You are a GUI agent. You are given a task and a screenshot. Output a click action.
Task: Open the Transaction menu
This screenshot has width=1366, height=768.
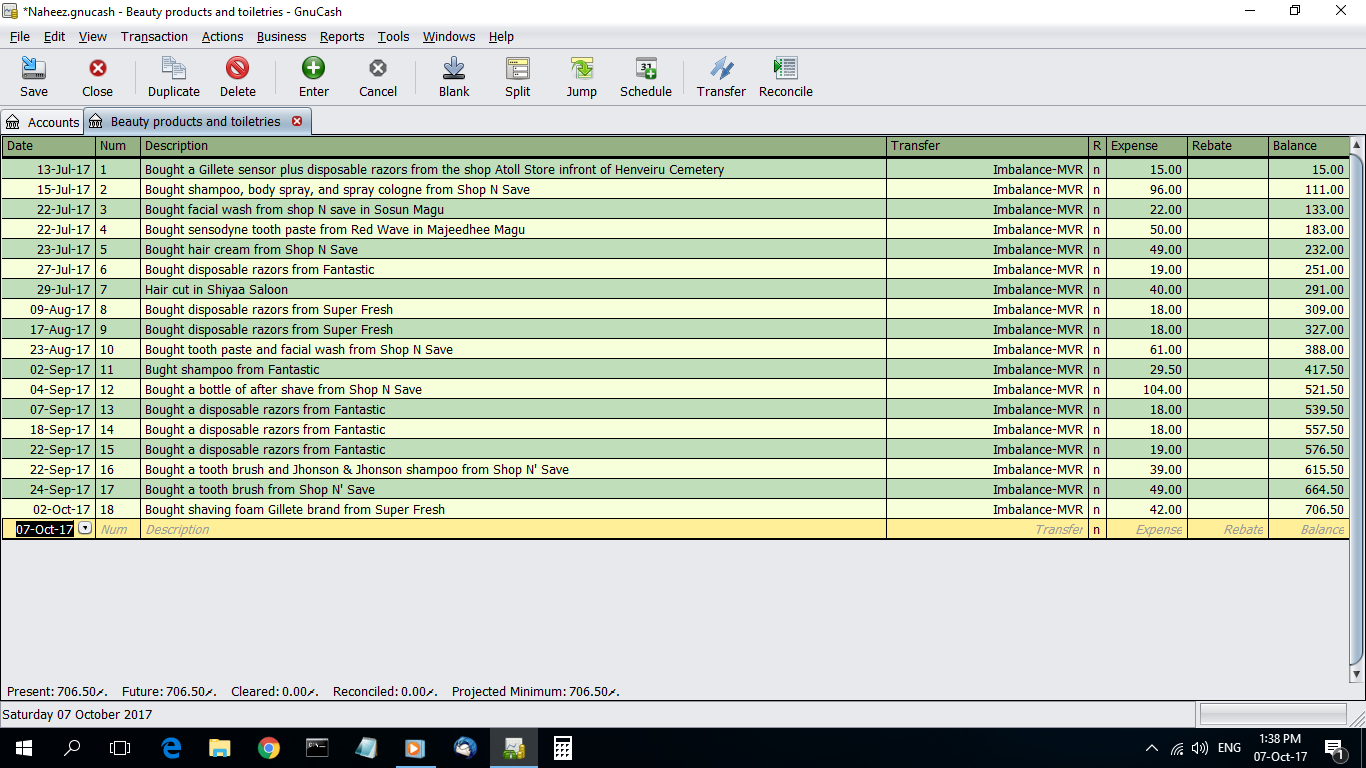click(x=154, y=36)
